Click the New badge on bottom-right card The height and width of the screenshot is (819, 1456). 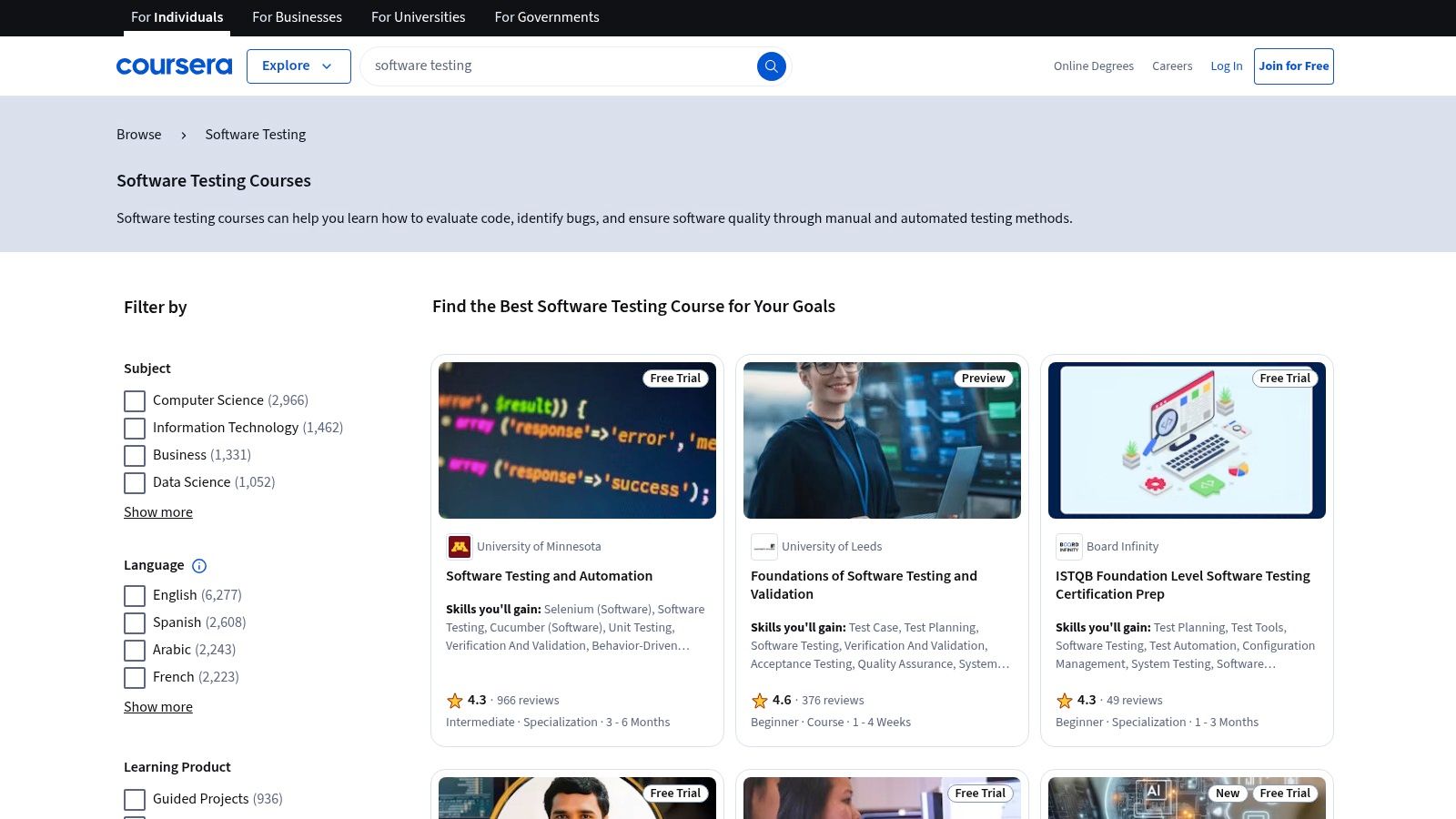point(1228,794)
